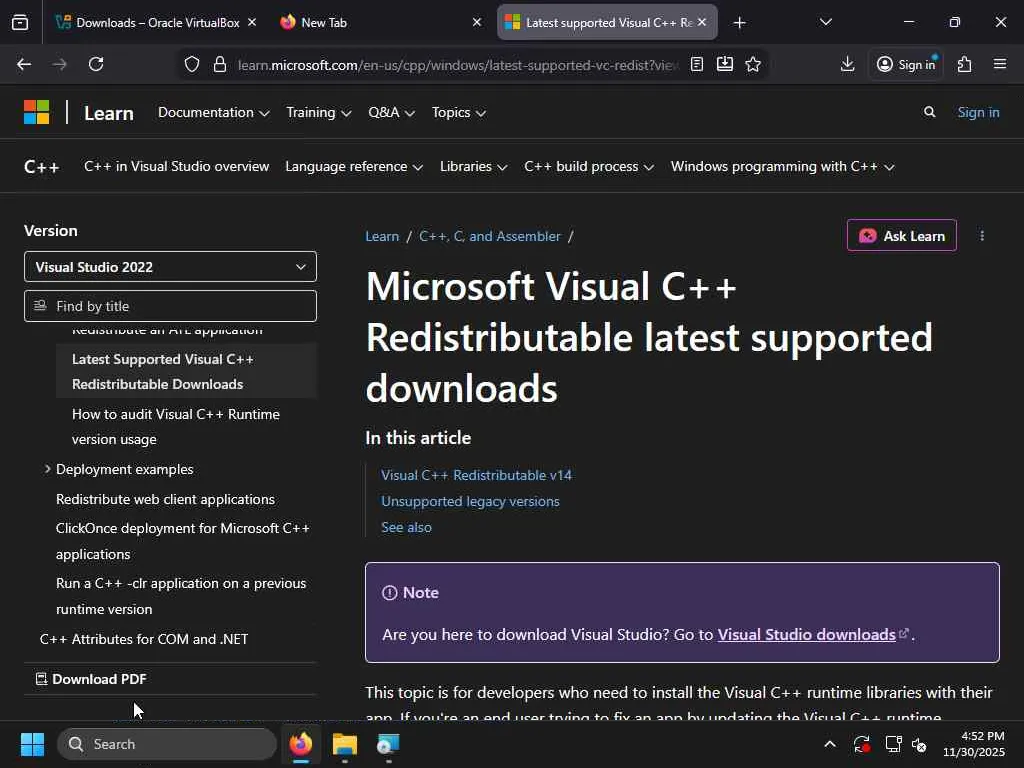
Task: Open File Explorer from taskbar
Action: (x=345, y=744)
